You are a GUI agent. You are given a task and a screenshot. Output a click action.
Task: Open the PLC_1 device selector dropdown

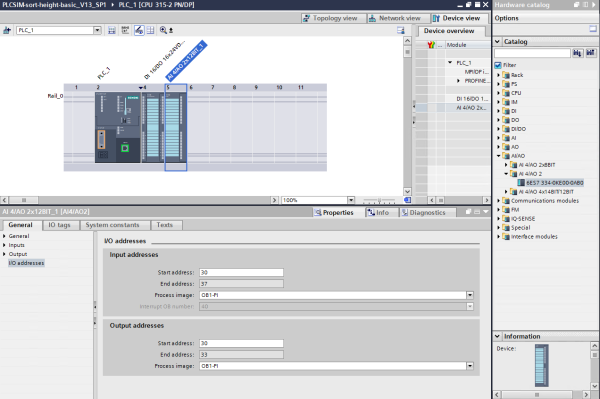point(97,30)
